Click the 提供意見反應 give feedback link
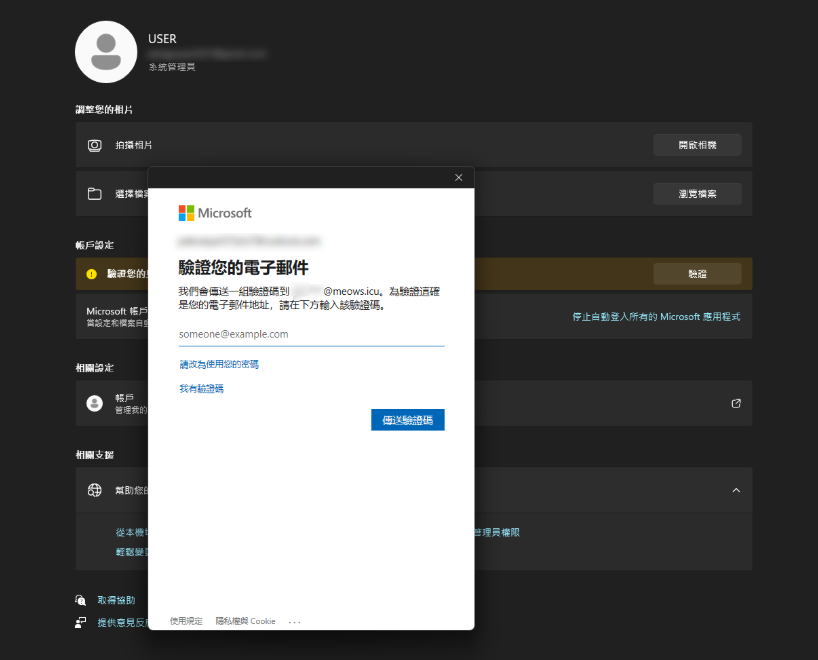 (x=123, y=622)
